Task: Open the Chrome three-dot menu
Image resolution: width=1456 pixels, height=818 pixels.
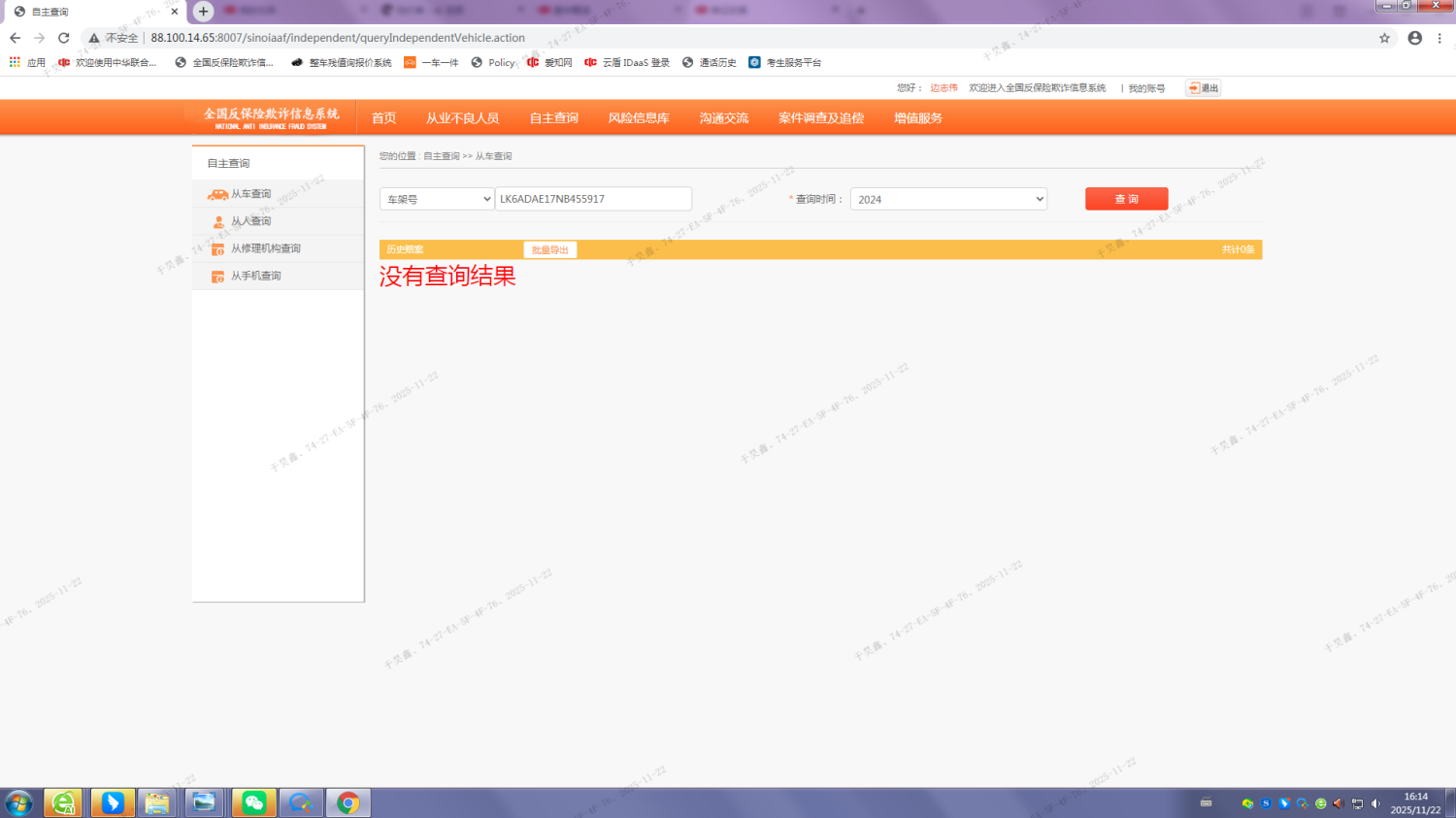Action: pos(1439,38)
